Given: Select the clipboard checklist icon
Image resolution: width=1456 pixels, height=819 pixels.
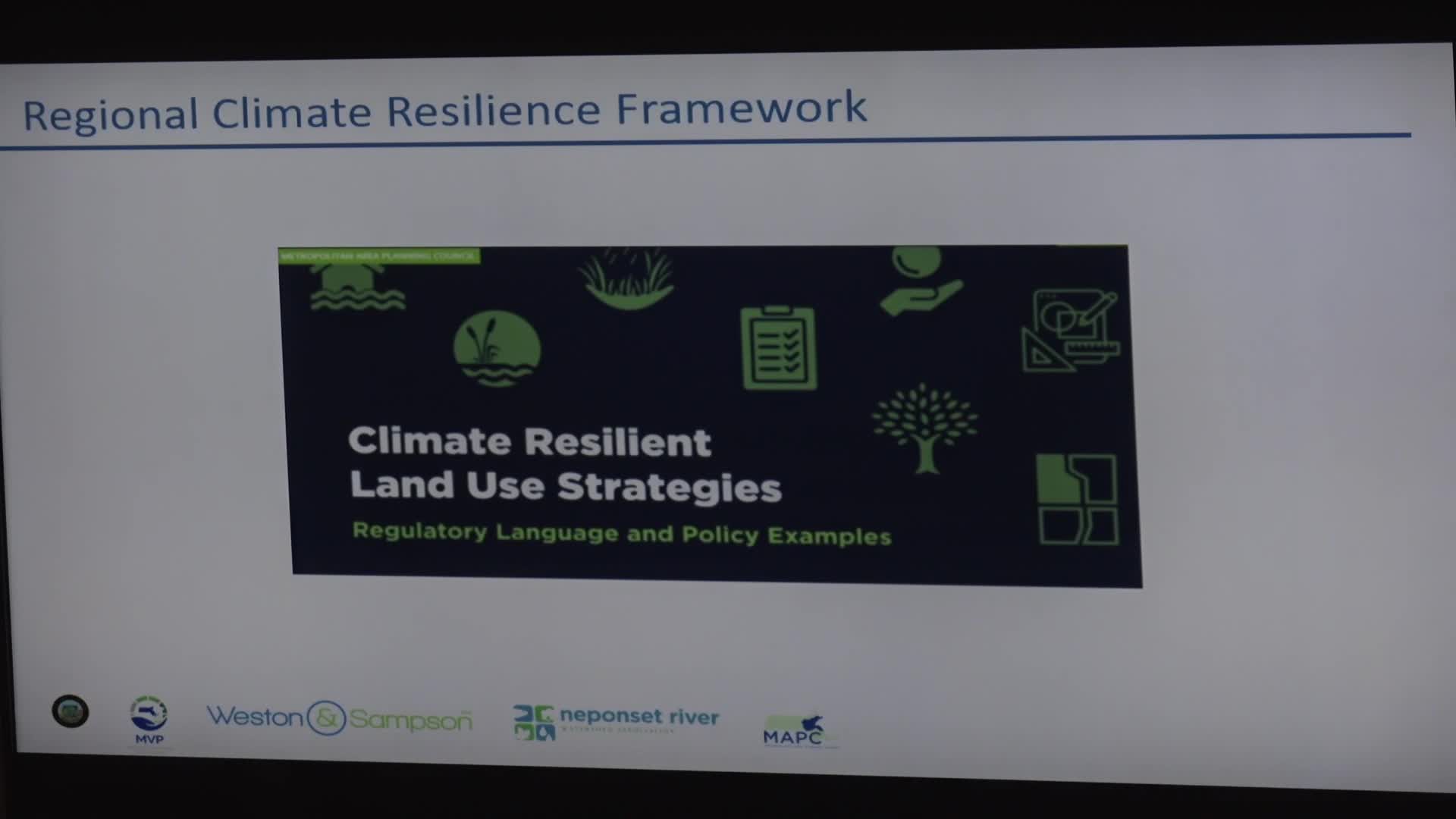Looking at the screenshot, I should tap(779, 348).
